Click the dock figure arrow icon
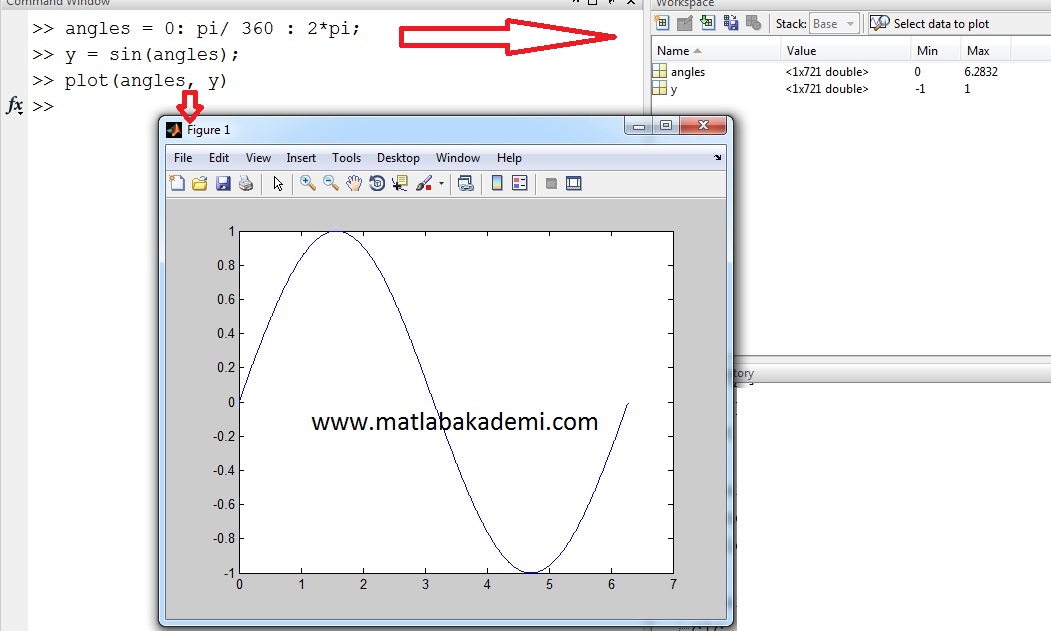Viewport: 1051px width, 631px height. (717, 158)
